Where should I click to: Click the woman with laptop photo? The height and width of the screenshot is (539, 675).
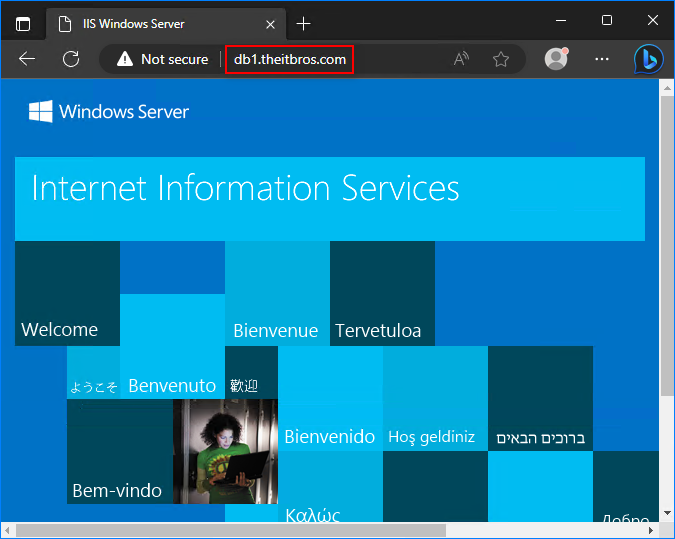point(225,452)
